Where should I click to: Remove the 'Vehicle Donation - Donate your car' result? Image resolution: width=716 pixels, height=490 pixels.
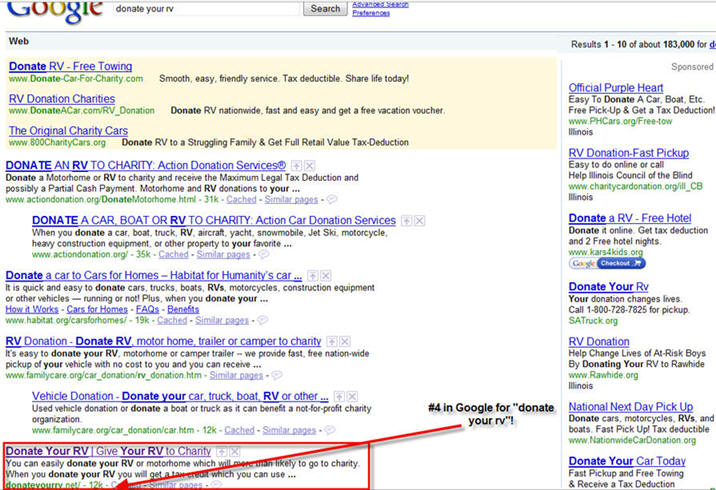(x=352, y=396)
